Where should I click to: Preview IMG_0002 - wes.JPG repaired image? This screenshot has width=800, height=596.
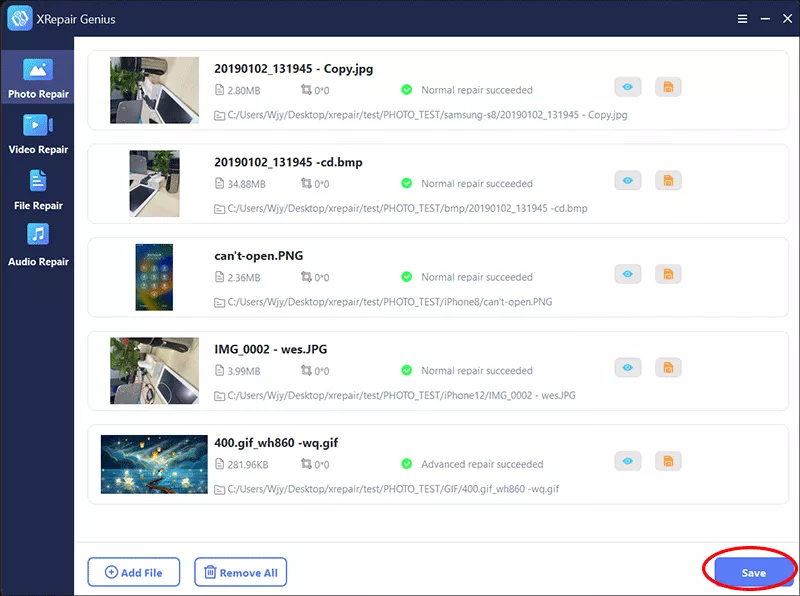(627, 368)
